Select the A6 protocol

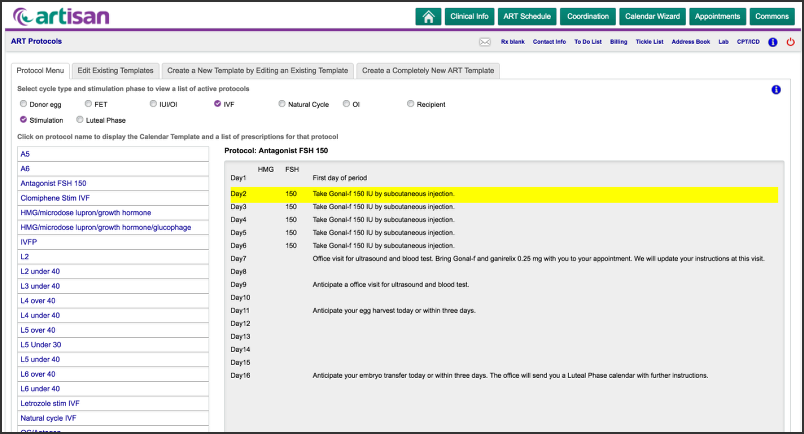click(113, 169)
